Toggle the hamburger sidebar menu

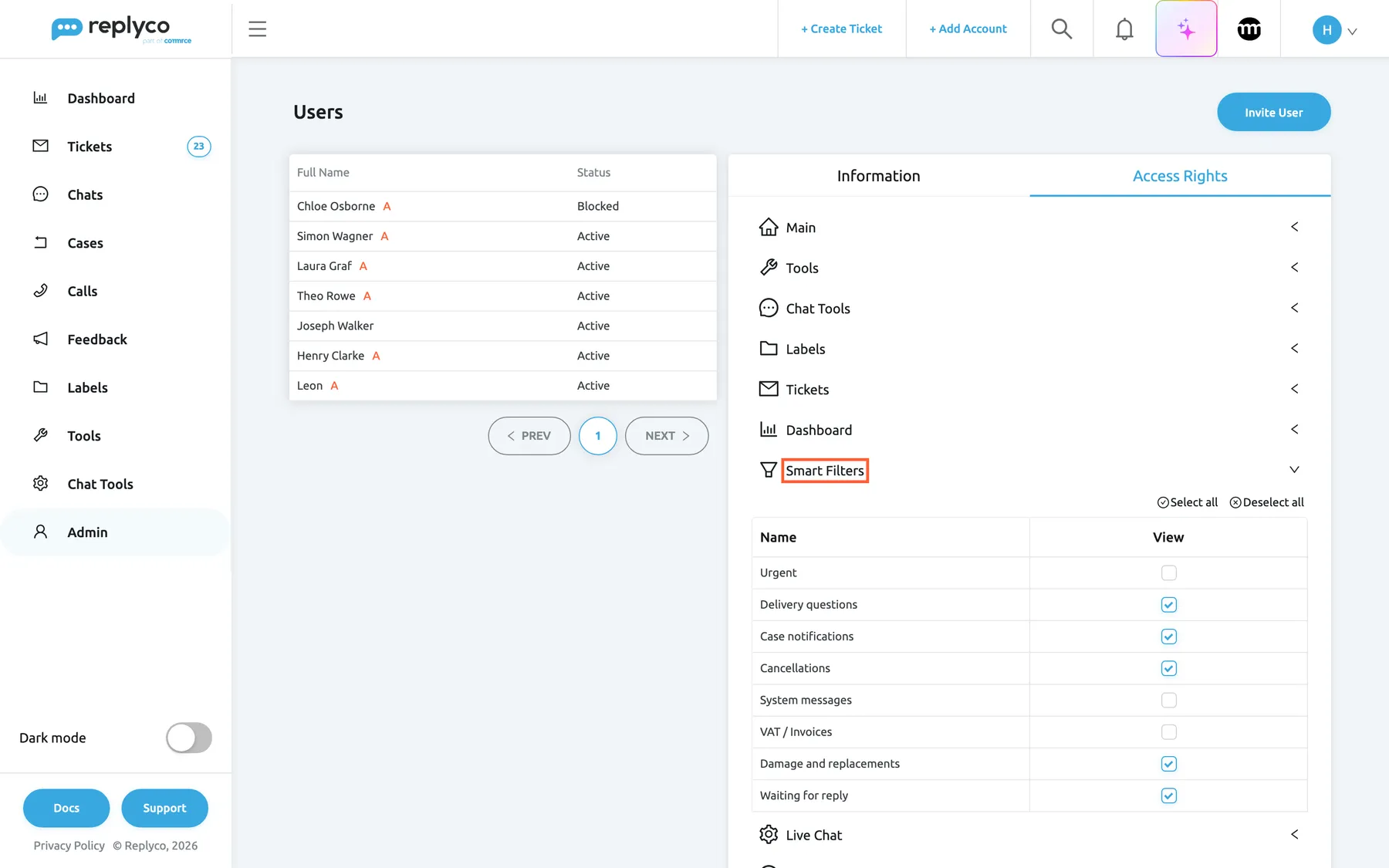[x=257, y=29]
